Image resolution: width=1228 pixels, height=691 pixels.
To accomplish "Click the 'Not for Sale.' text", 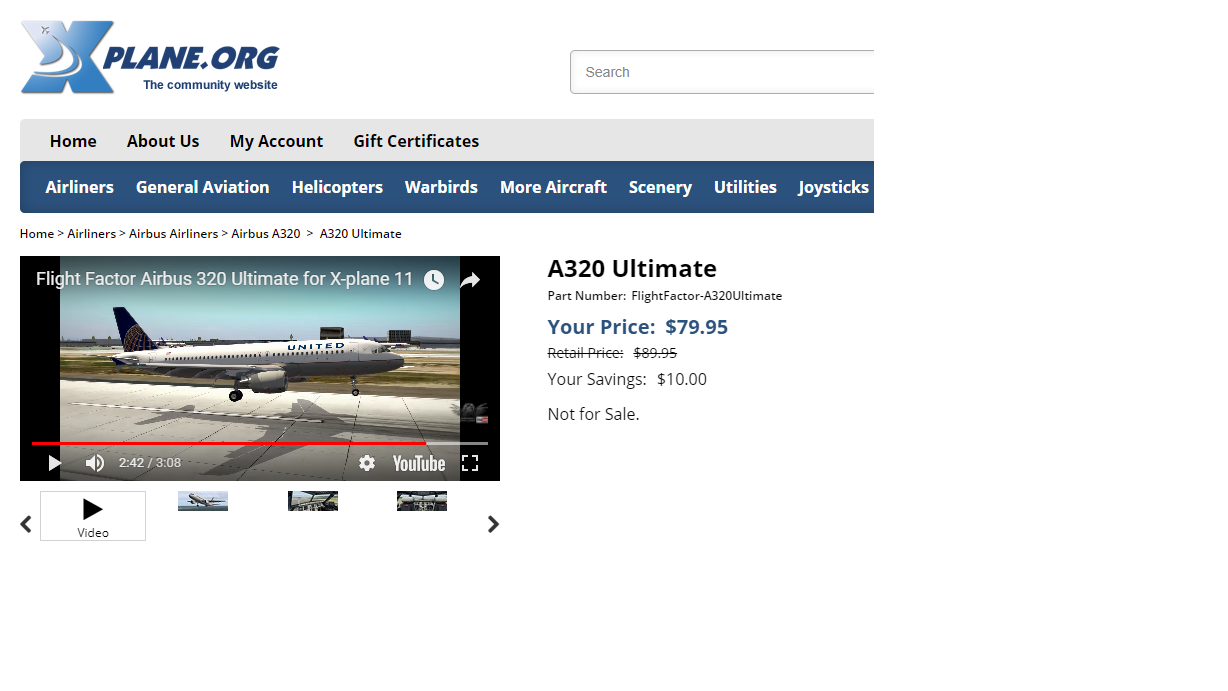I will tap(593, 414).
